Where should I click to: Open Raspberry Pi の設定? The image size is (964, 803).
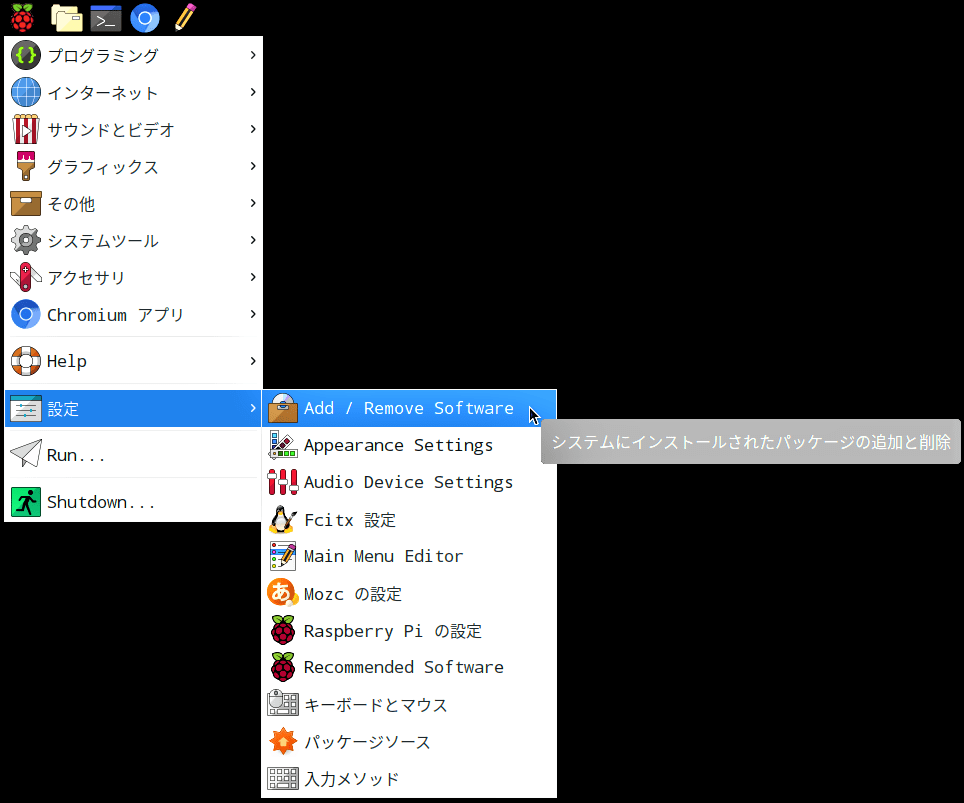click(x=409, y=630)
